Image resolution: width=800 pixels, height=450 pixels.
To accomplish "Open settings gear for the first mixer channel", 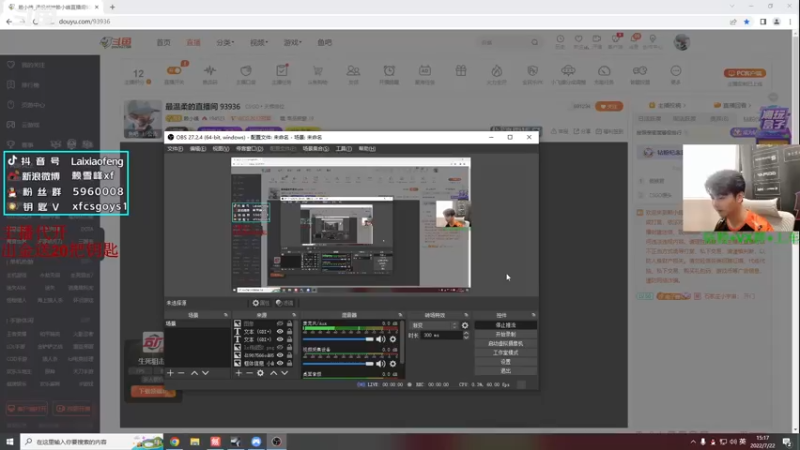I will click(393, 339).
